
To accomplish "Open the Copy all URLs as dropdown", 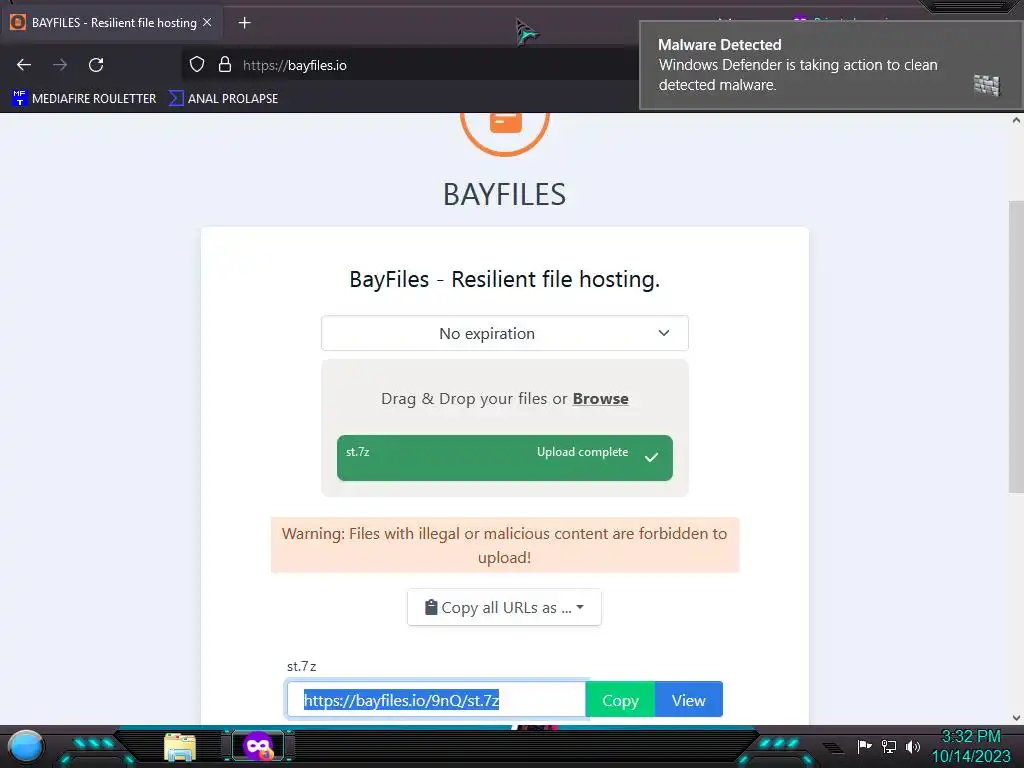I will pyautogui.click(x=504, y=607).
